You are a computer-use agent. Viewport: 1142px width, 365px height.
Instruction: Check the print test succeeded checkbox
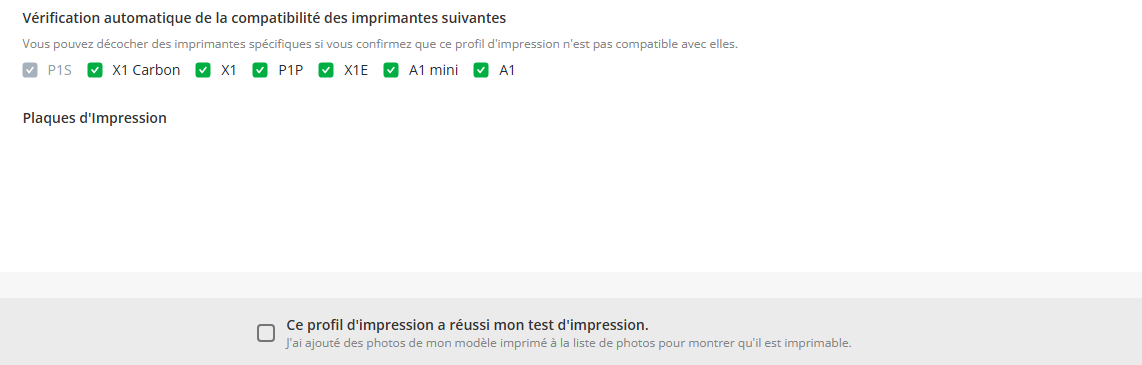[266, 333]
